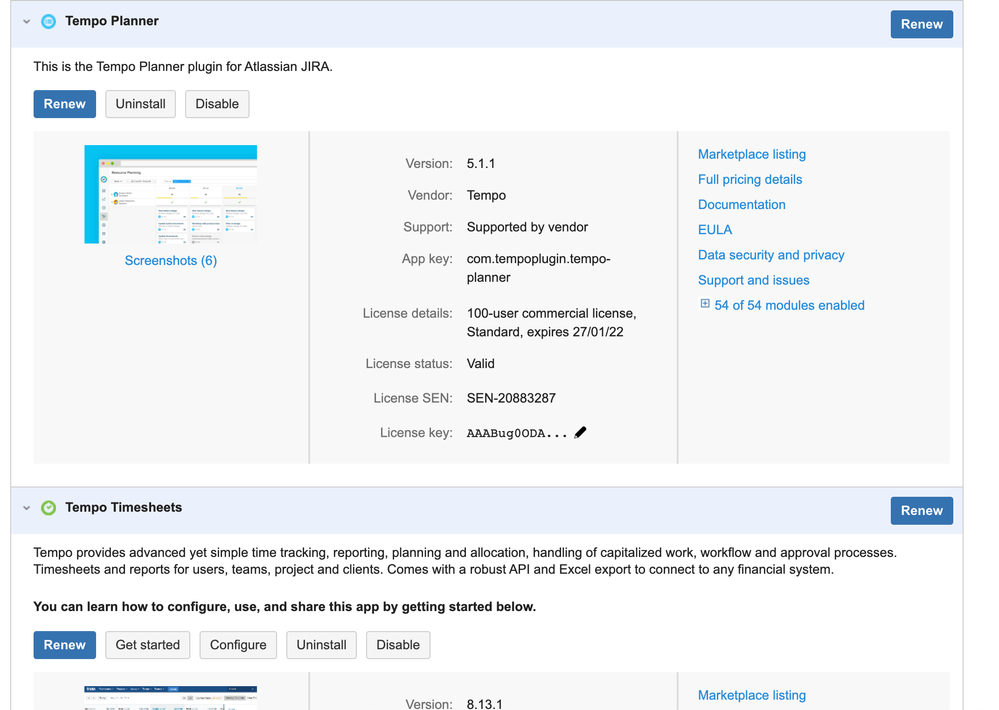Select license details 100-user commercial license text
Image resolution: width=999 pixels, height=710 pixels.
[552, 322]
